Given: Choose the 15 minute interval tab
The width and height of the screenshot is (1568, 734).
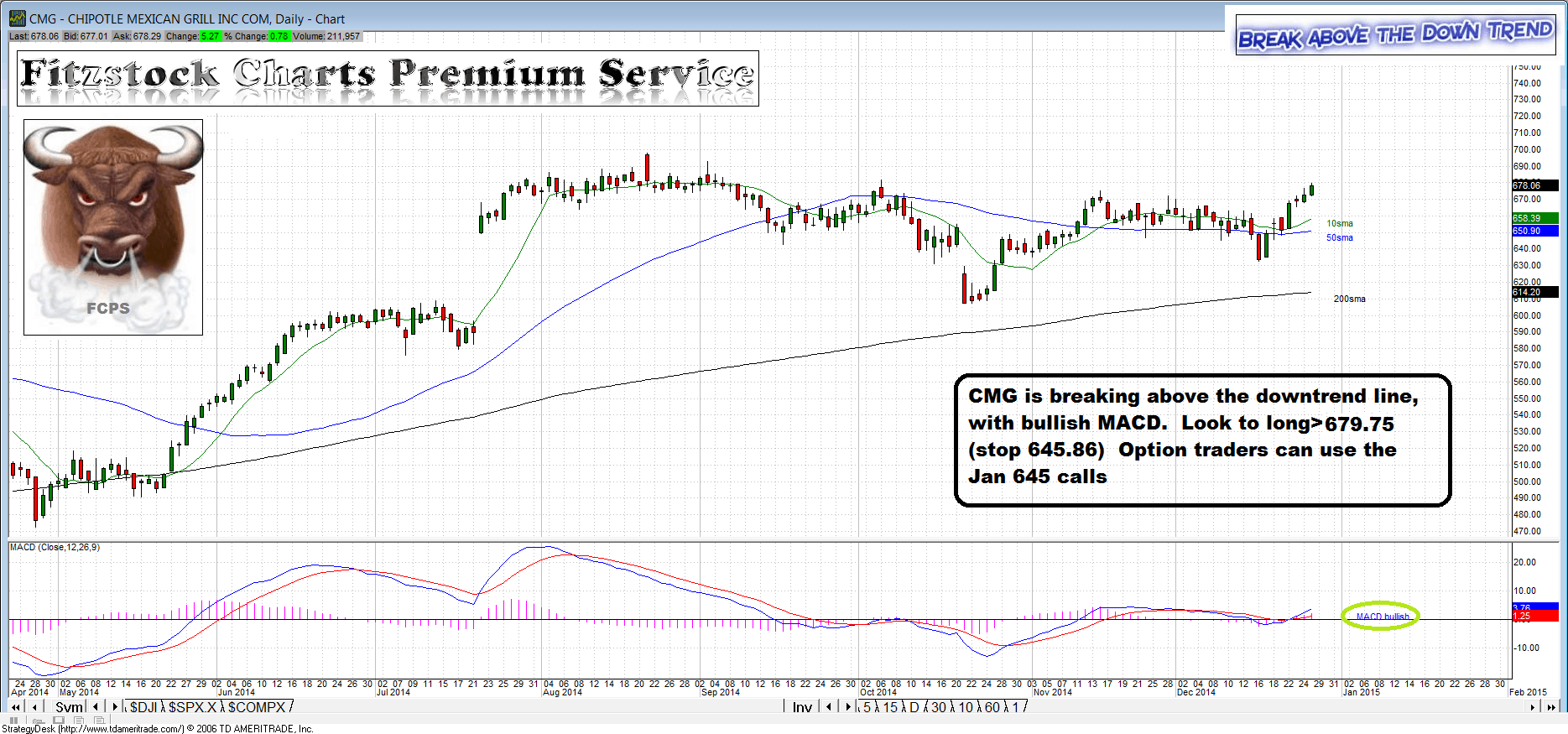Looking at the screenshot, I should tap(889, 707).
